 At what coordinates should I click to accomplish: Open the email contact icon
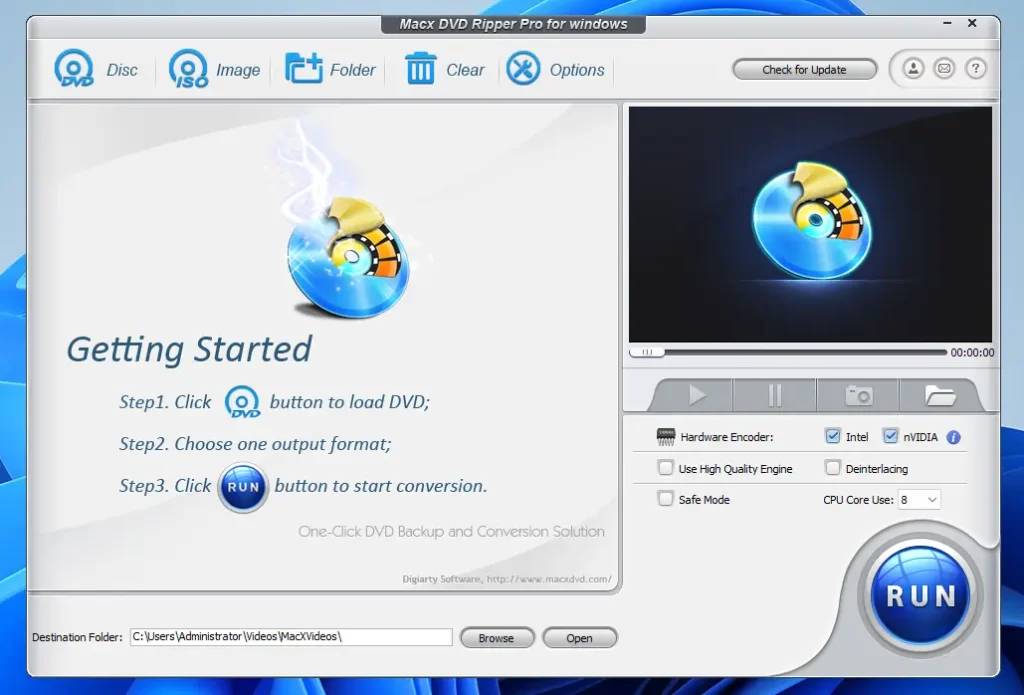coord(943,69)
